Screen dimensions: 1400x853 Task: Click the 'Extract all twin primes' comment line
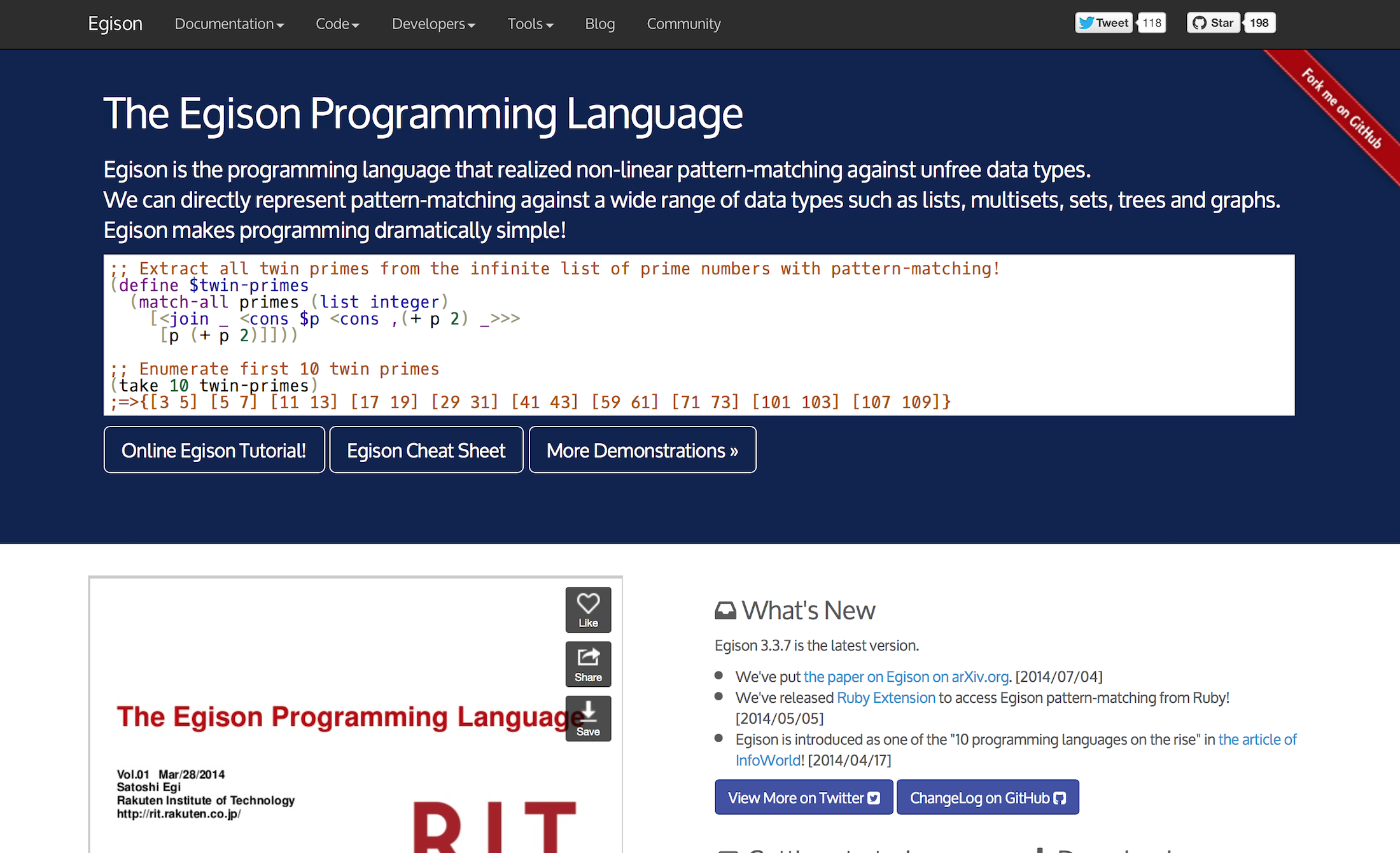(555, 269)
